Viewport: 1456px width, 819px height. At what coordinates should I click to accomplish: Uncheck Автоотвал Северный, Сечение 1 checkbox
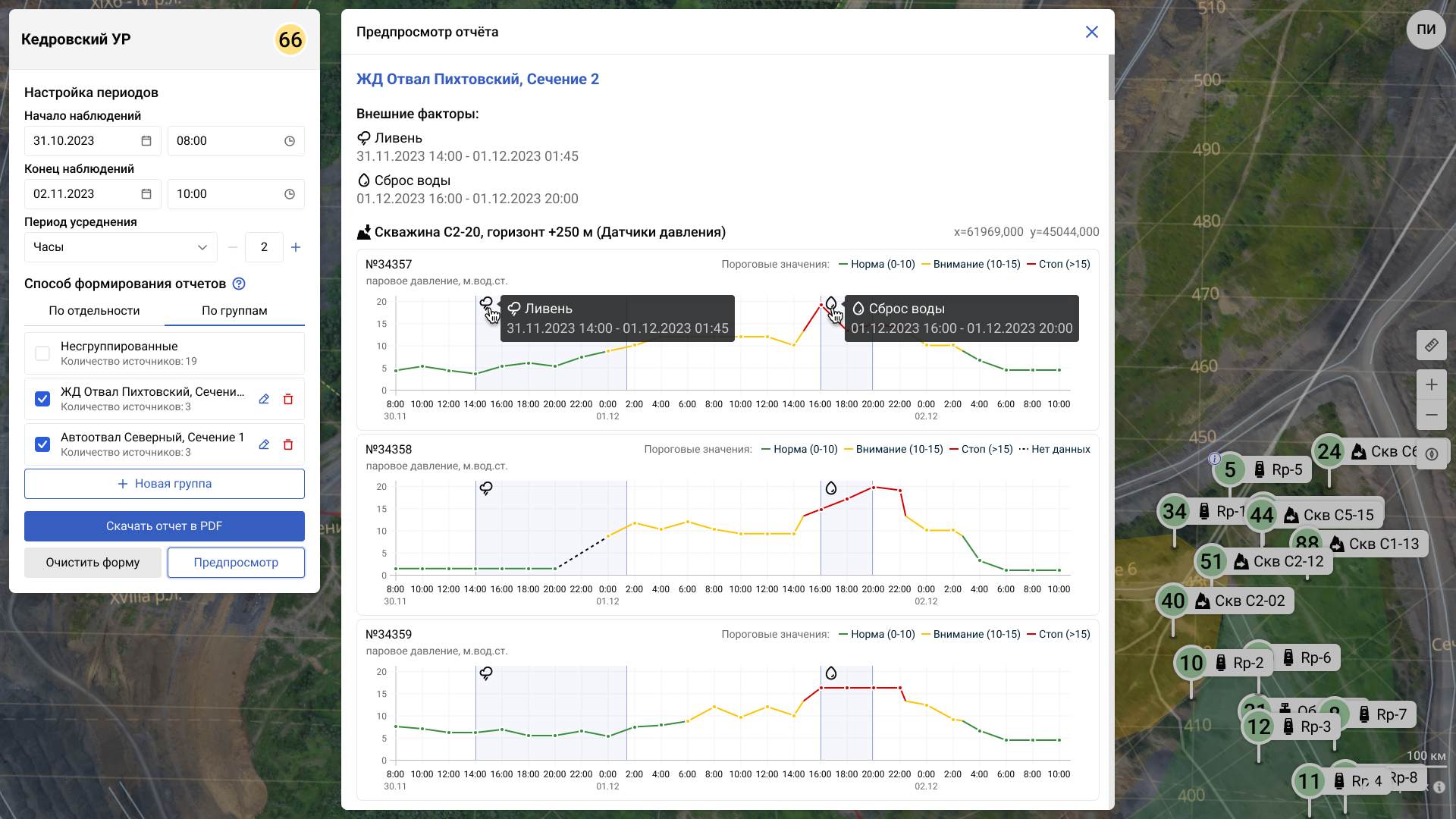click(x=42, y=444)
